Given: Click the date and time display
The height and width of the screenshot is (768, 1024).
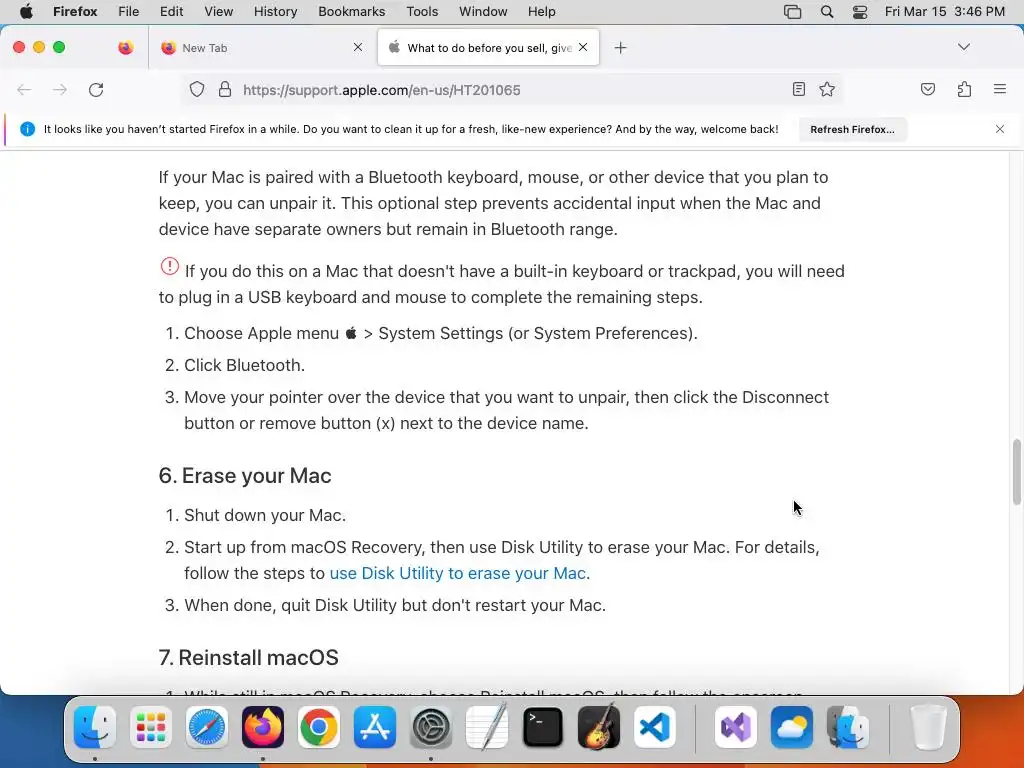Looking at the screenshot, I should click(944, 12).
